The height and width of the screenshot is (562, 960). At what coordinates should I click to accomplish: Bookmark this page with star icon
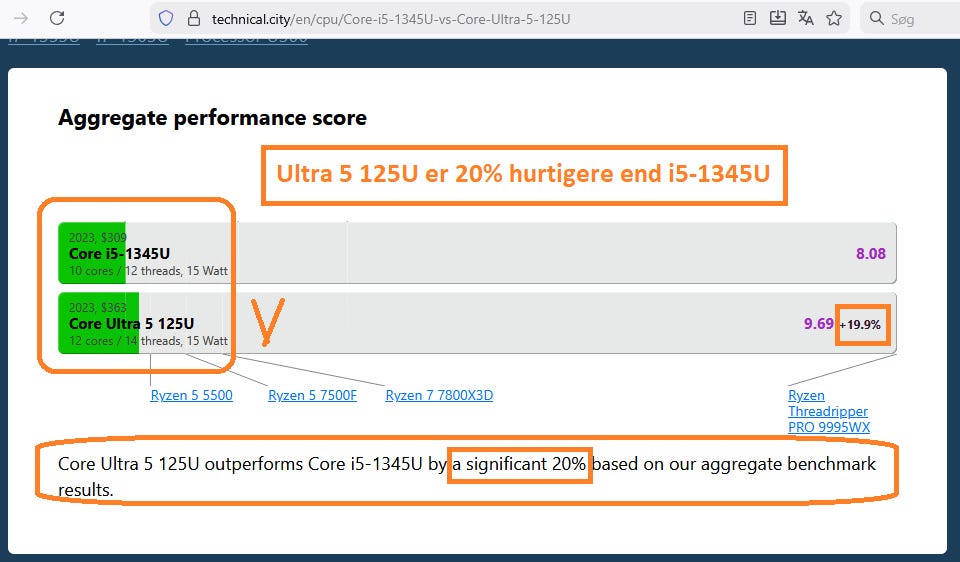pyautogui.click(x=834, y=18)
